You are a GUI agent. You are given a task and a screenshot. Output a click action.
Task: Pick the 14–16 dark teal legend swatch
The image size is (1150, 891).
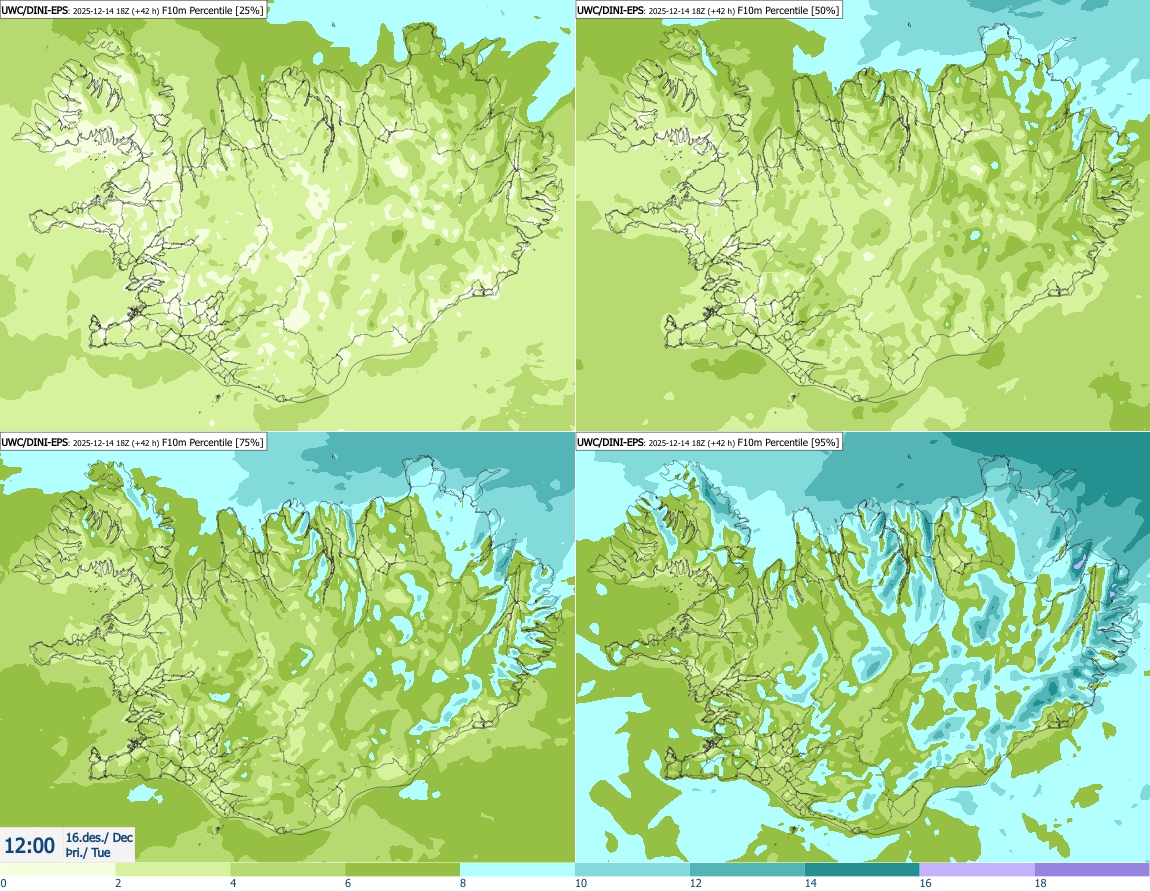(x=862, y=870)
